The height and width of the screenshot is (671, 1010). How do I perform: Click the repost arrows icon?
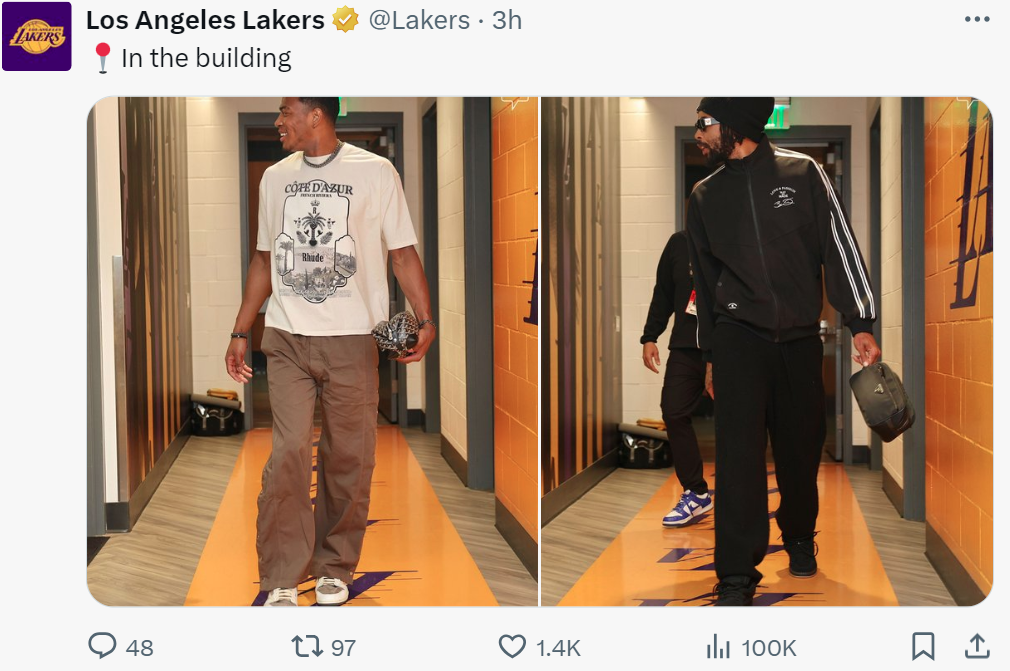pyautogui.click(x=306, y=646)
